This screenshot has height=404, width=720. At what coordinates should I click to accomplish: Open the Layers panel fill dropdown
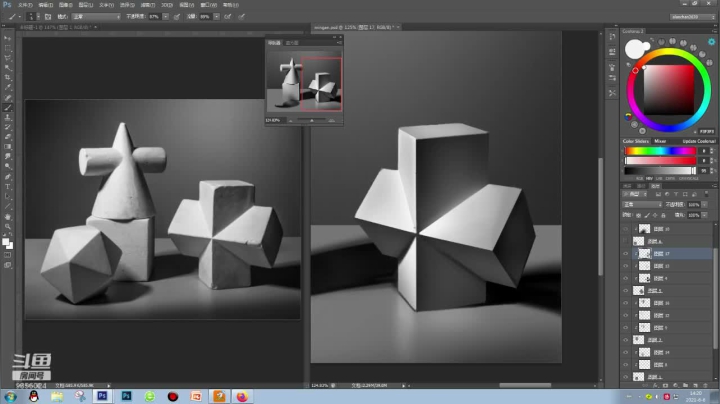(x=704, y=215)
